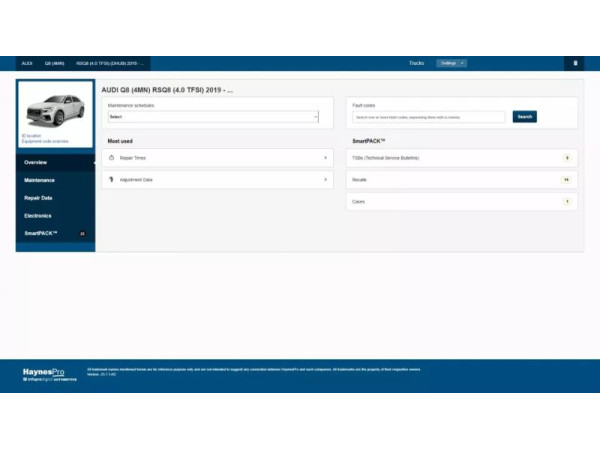
Task: Click the Adjustment Data wrench icon
Action: pyautogui.click(x=111, y=180)
